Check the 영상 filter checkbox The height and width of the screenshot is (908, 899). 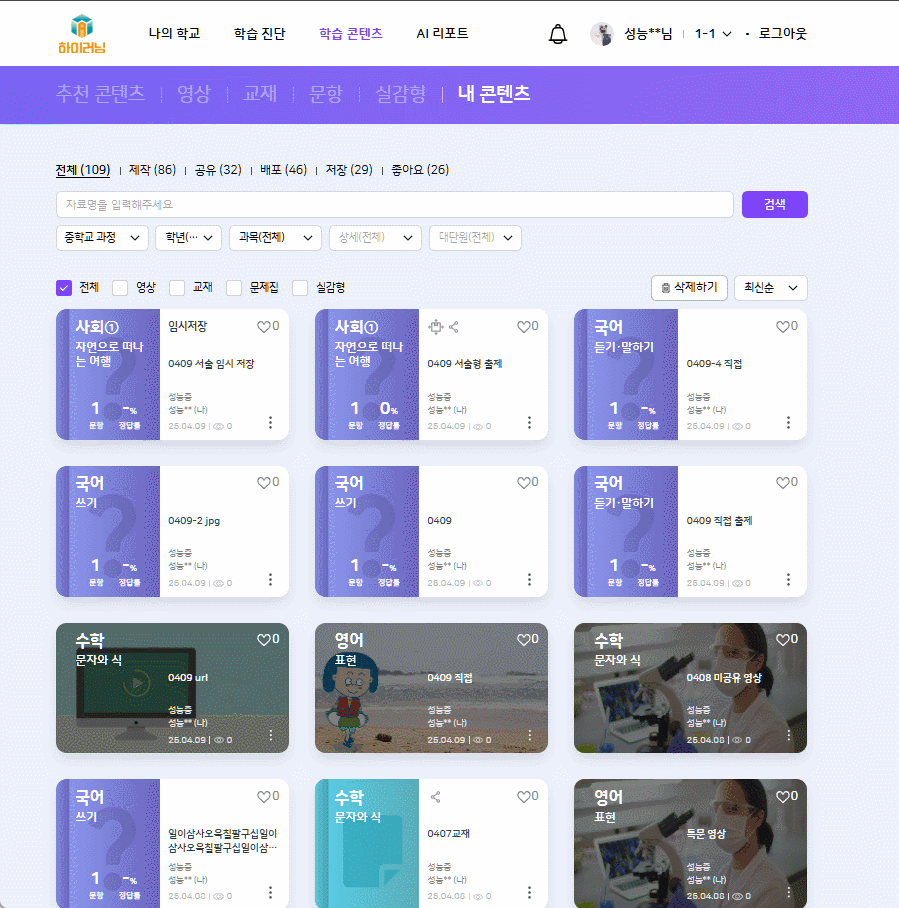(120, 288)
